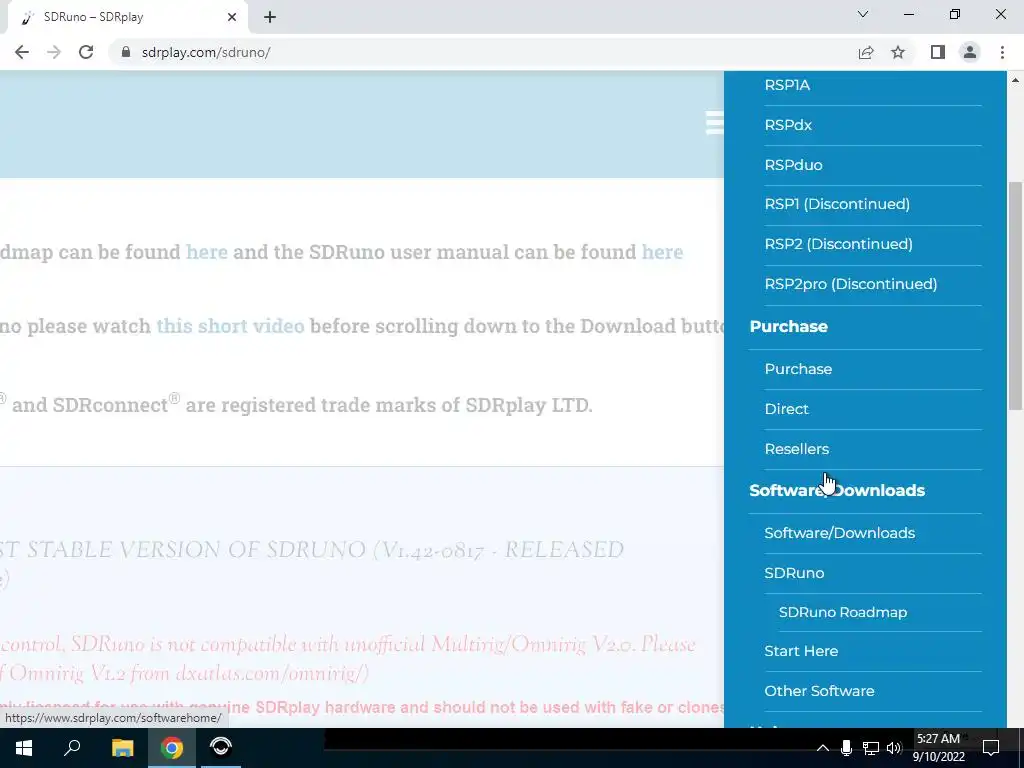Click the page vertical scrollbar thumb
This screenshot has width=1024, height=768.
pyautogui.click(x=1015, y=296)
